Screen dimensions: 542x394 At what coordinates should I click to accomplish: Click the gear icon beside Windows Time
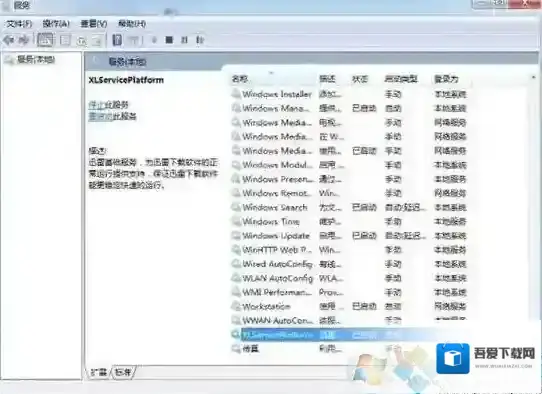pos(236,221)
